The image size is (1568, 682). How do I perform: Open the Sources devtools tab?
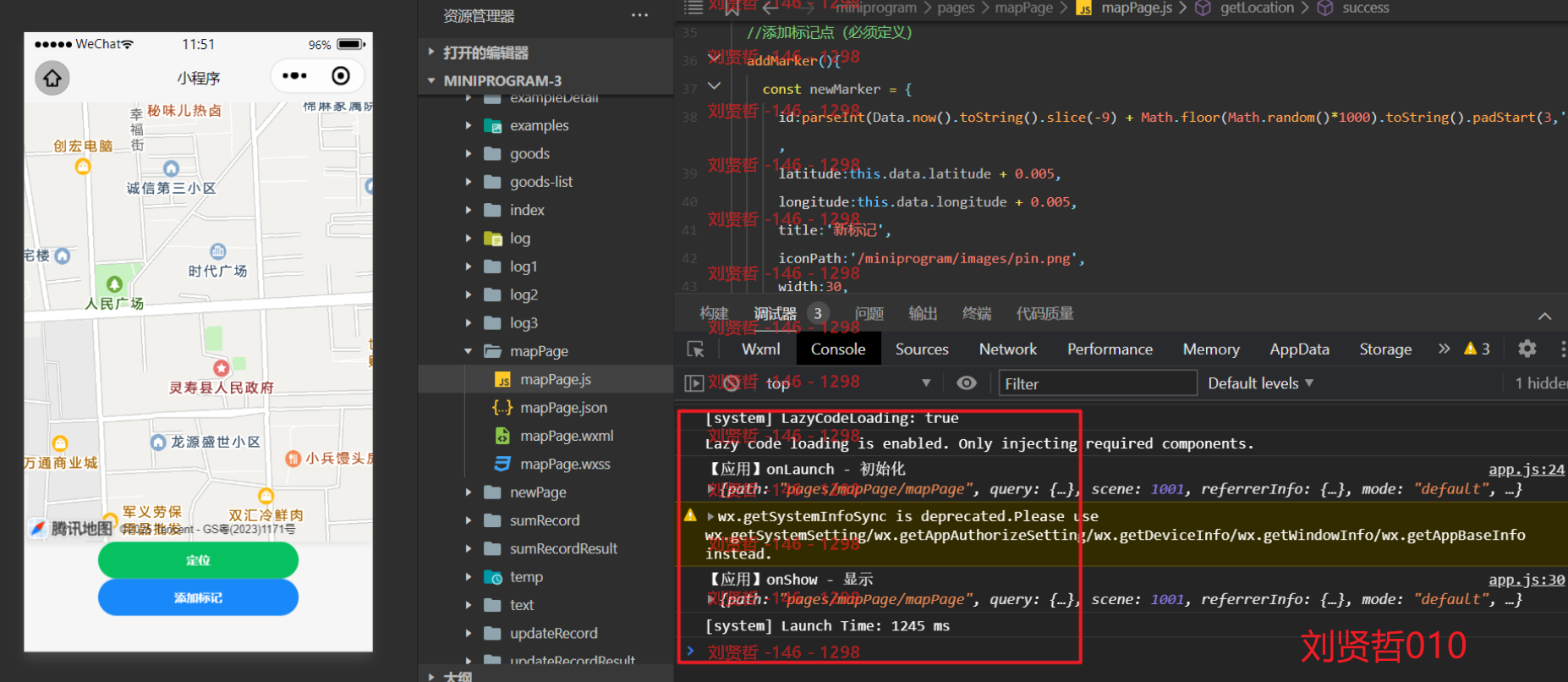[x=922, y=349]
